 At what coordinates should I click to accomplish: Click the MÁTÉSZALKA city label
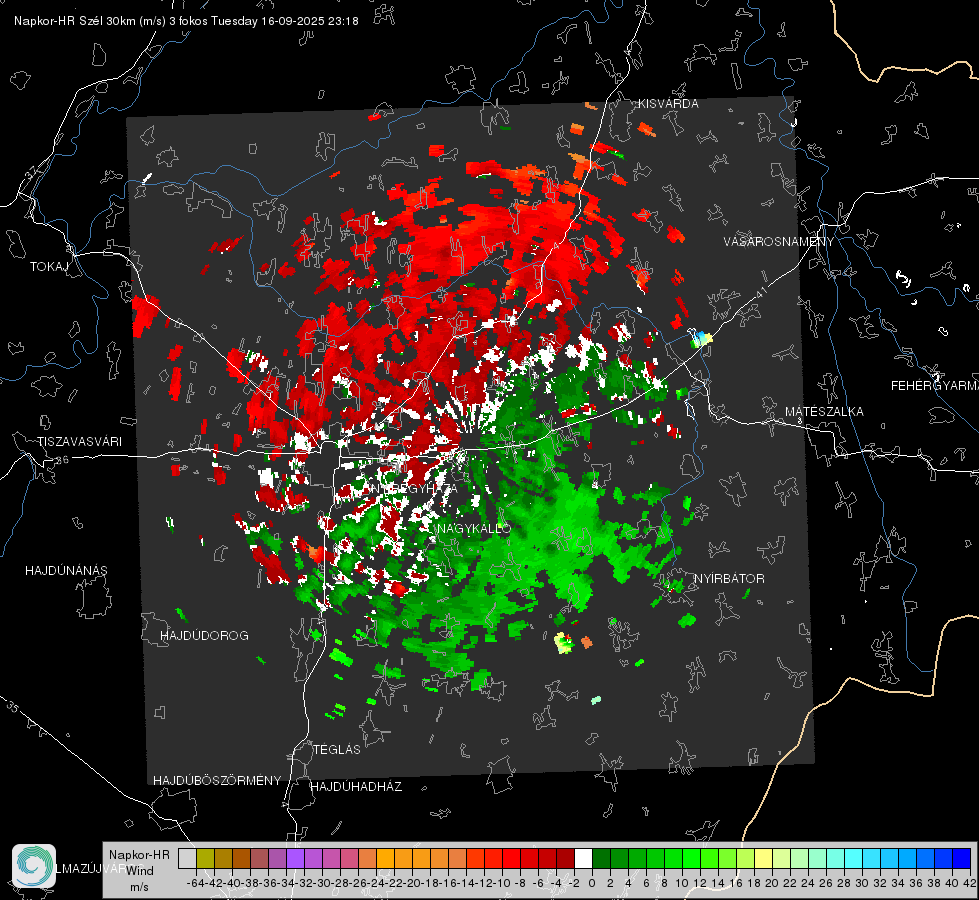click(x=824, y=412)
